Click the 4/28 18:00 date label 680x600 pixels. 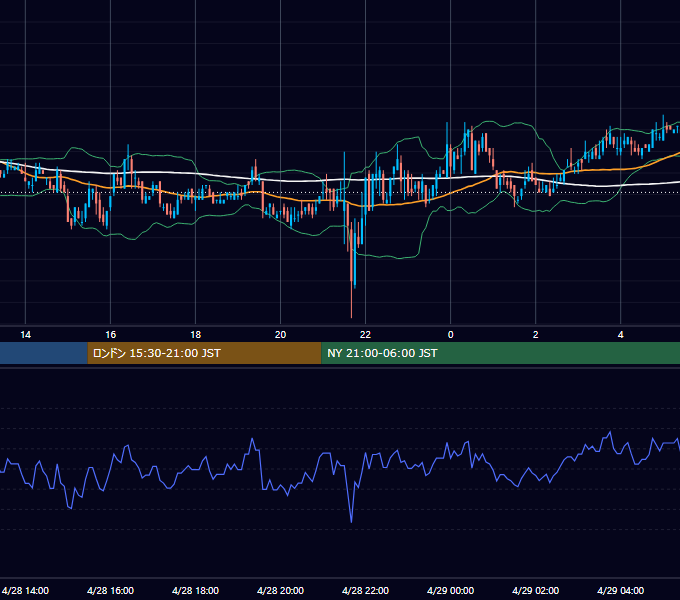pyautogui.click(x=195, y=590)
